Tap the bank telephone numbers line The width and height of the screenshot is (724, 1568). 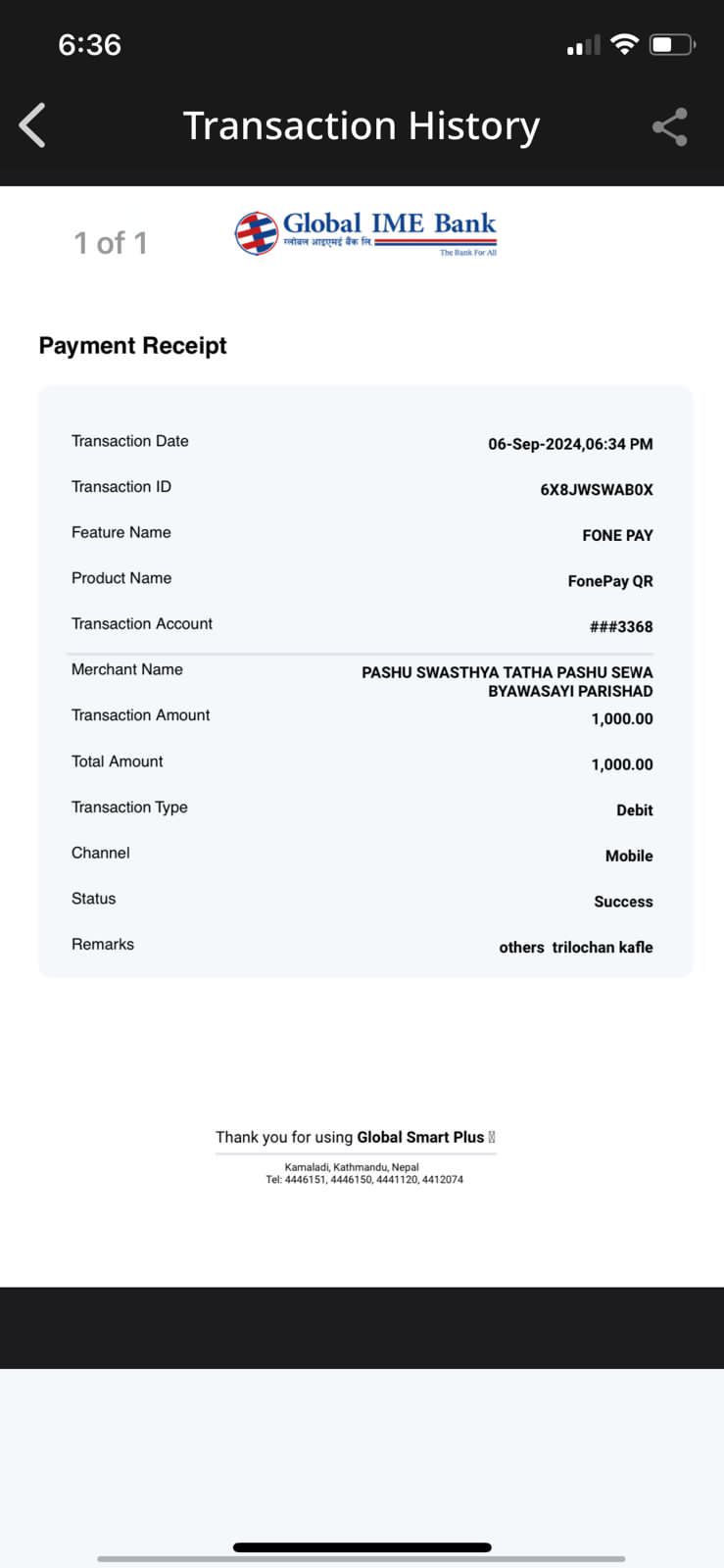(x=364, y=1180)
